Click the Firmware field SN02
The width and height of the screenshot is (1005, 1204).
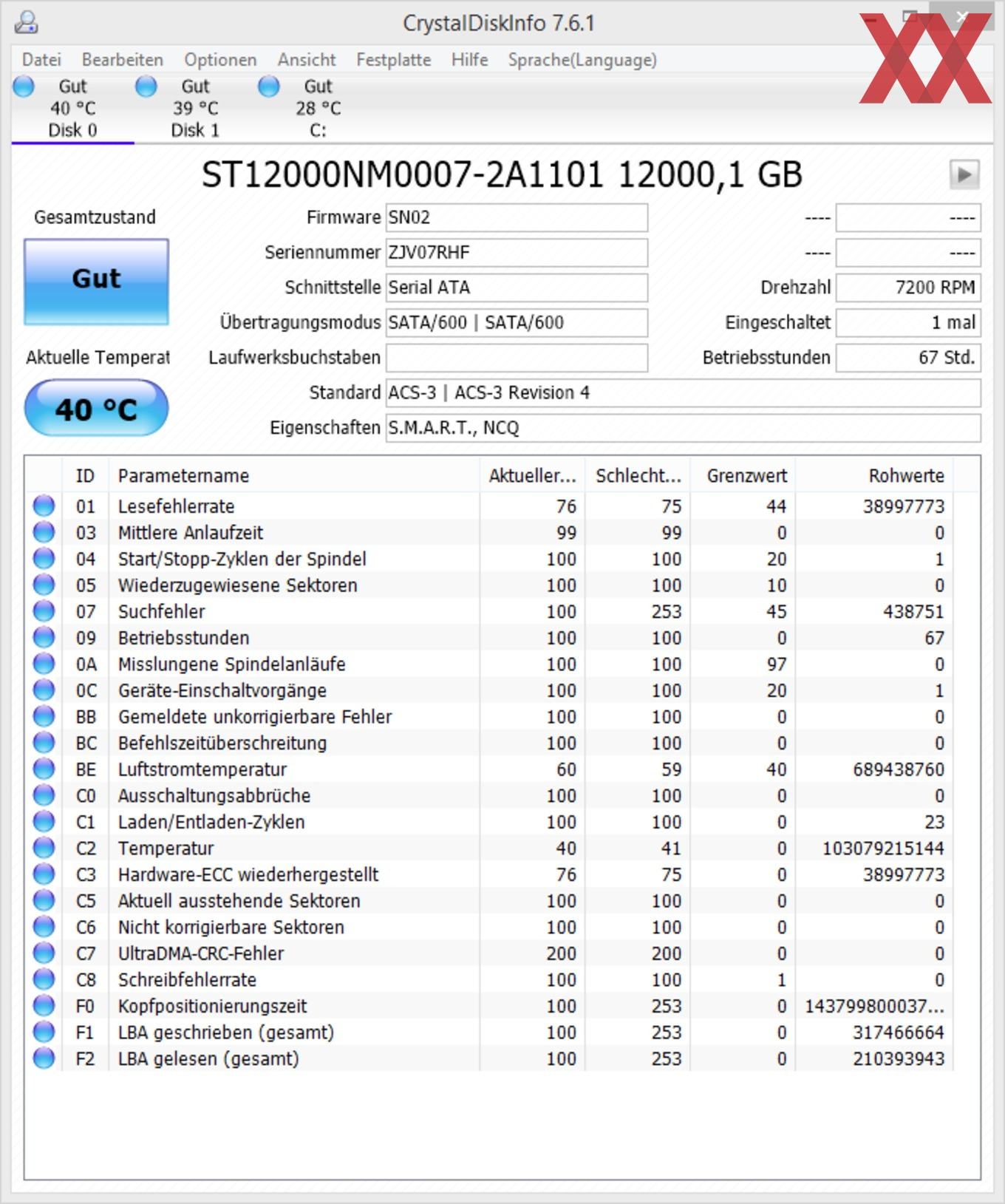517,217
